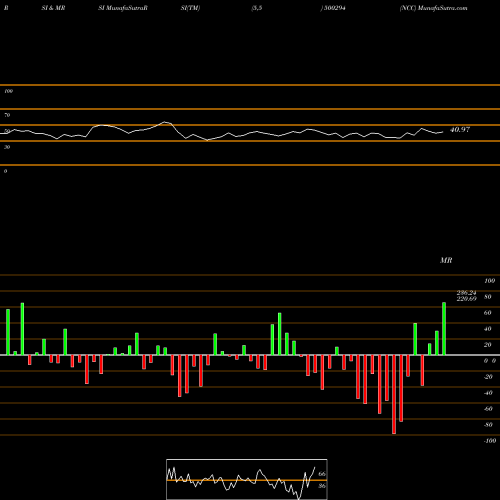
Task: Click the MR axis label -60
Action: [x=488, y=409]
